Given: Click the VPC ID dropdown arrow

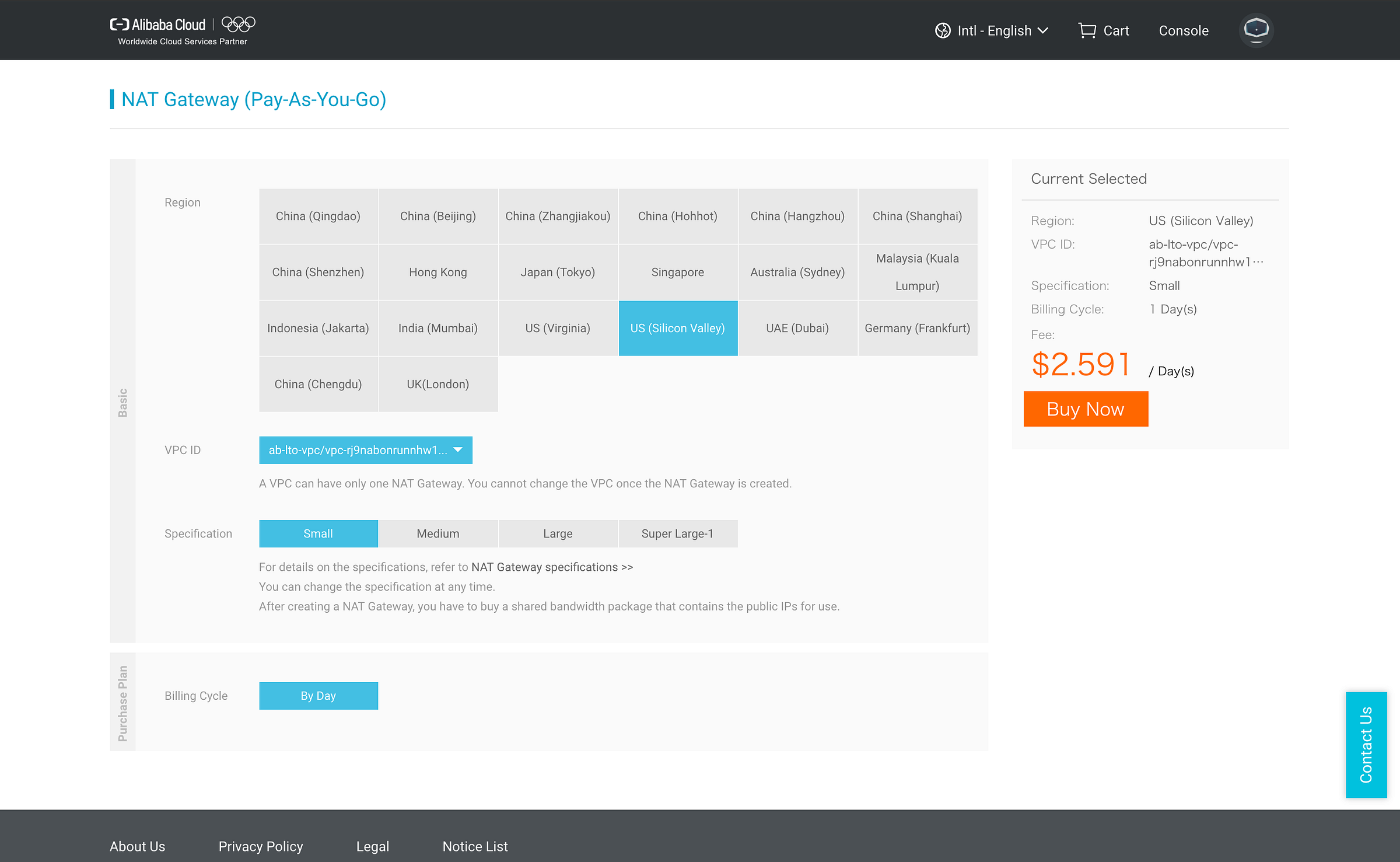Looking at the screenshot, I should click(458, 450).
